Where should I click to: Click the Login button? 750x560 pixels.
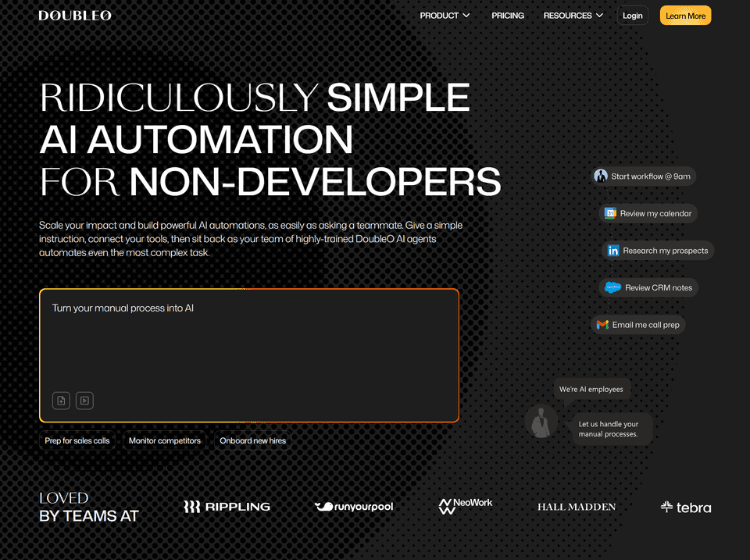(632, 15)
